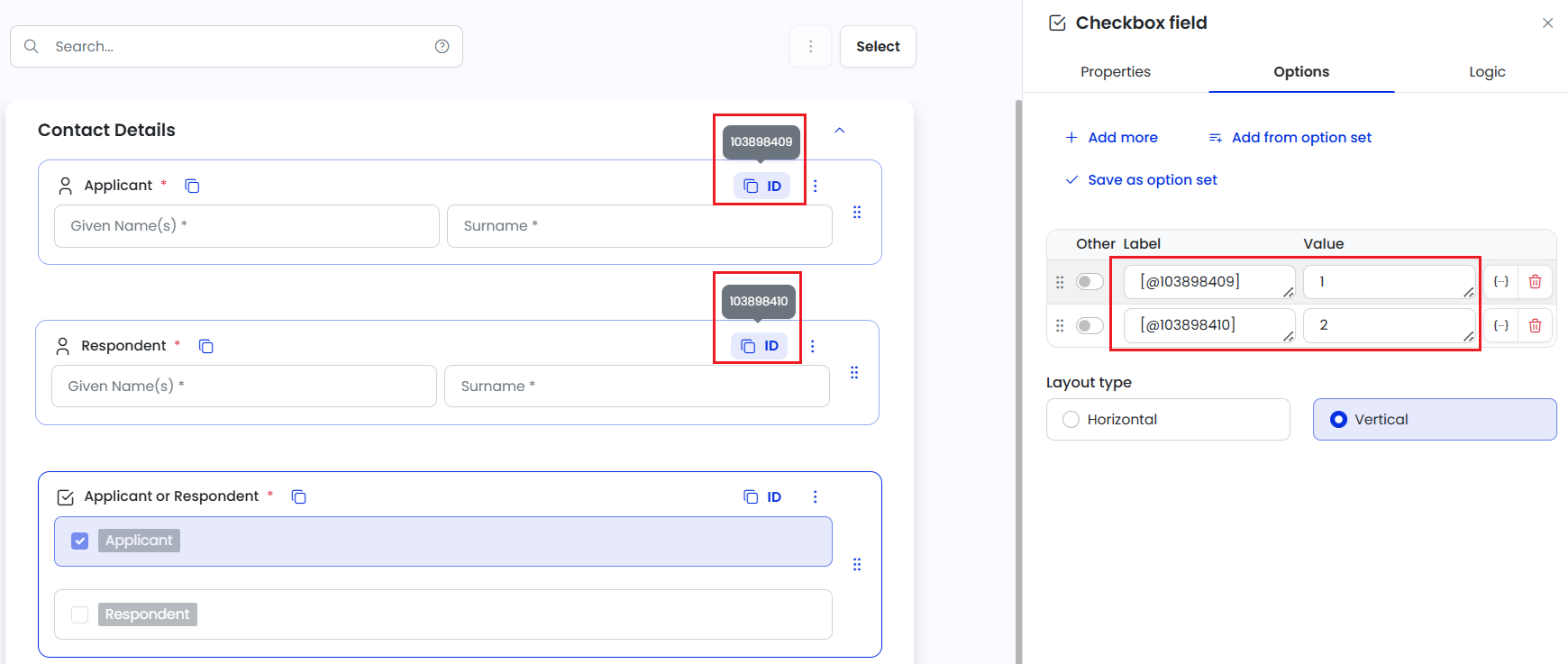Grab the Respondent field drag handle

tap(854, 373)
